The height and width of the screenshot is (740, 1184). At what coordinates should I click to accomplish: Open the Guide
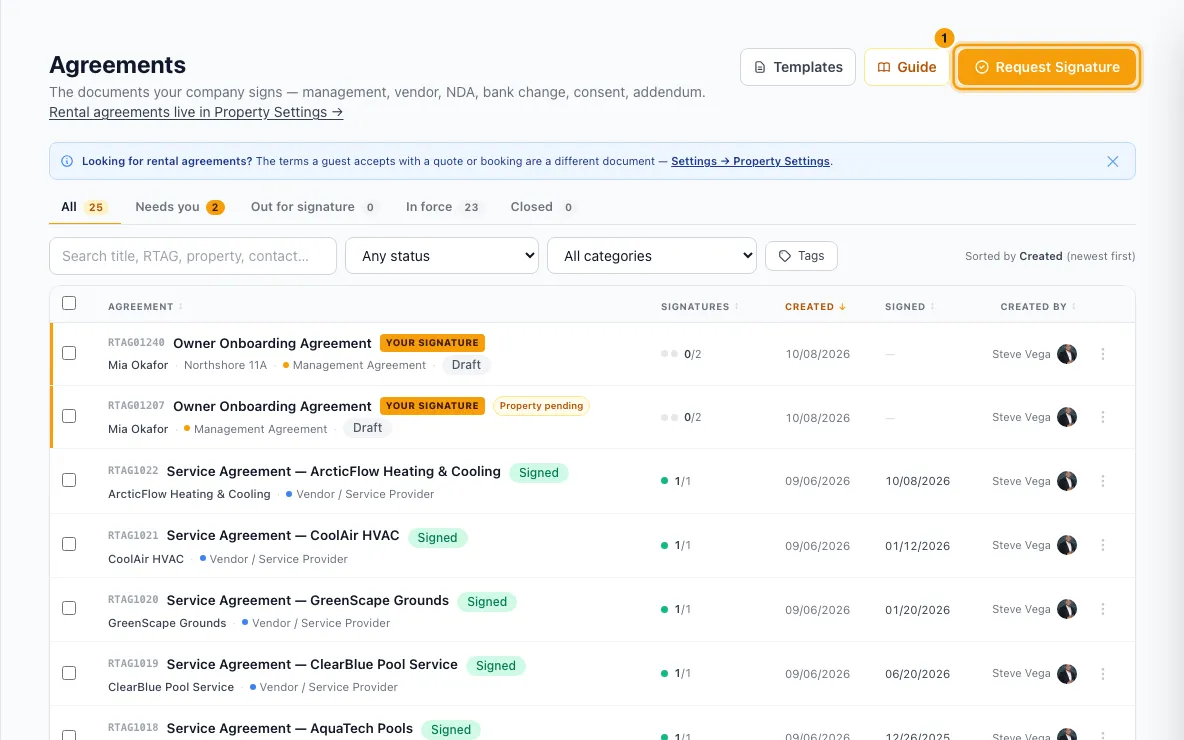906,67
